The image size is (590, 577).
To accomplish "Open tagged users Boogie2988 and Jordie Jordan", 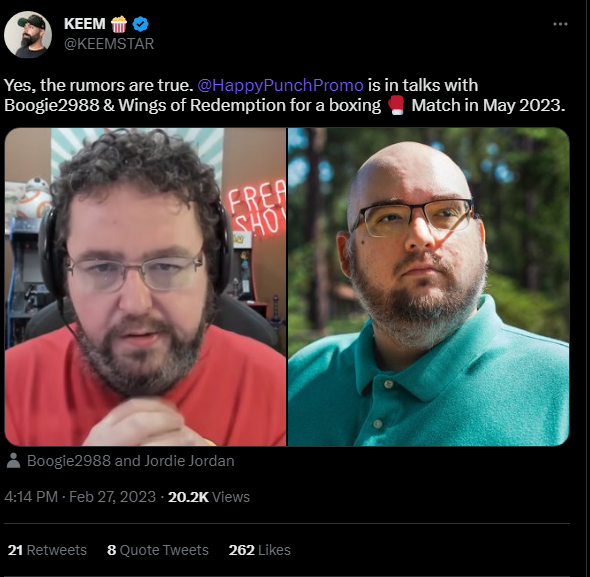I will point(131,461).
